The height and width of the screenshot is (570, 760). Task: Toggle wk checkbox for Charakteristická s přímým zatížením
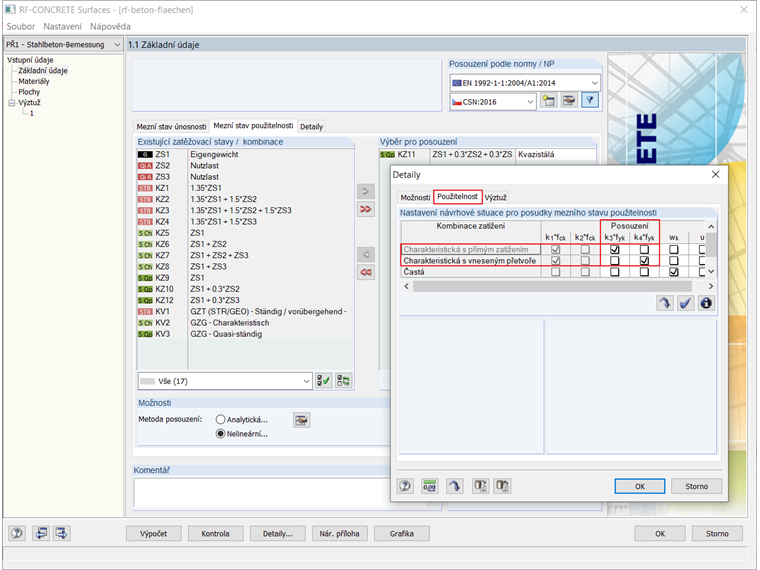(674, 250)
